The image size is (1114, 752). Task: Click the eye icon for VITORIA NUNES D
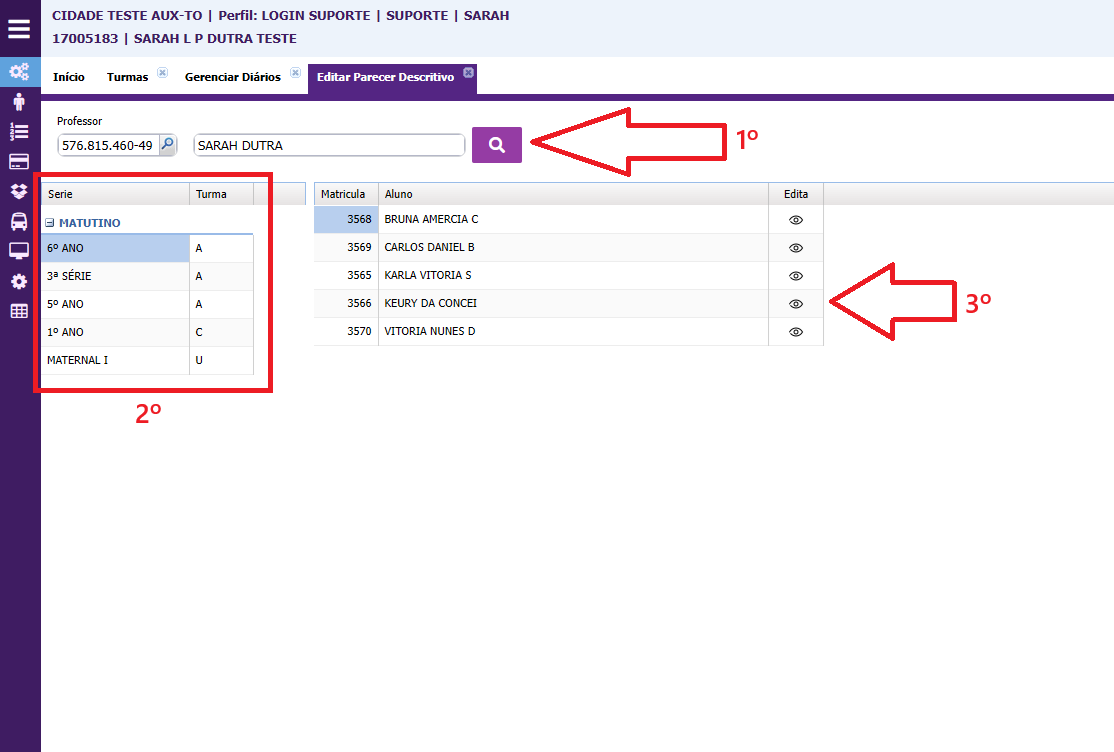tap(796, 331)
